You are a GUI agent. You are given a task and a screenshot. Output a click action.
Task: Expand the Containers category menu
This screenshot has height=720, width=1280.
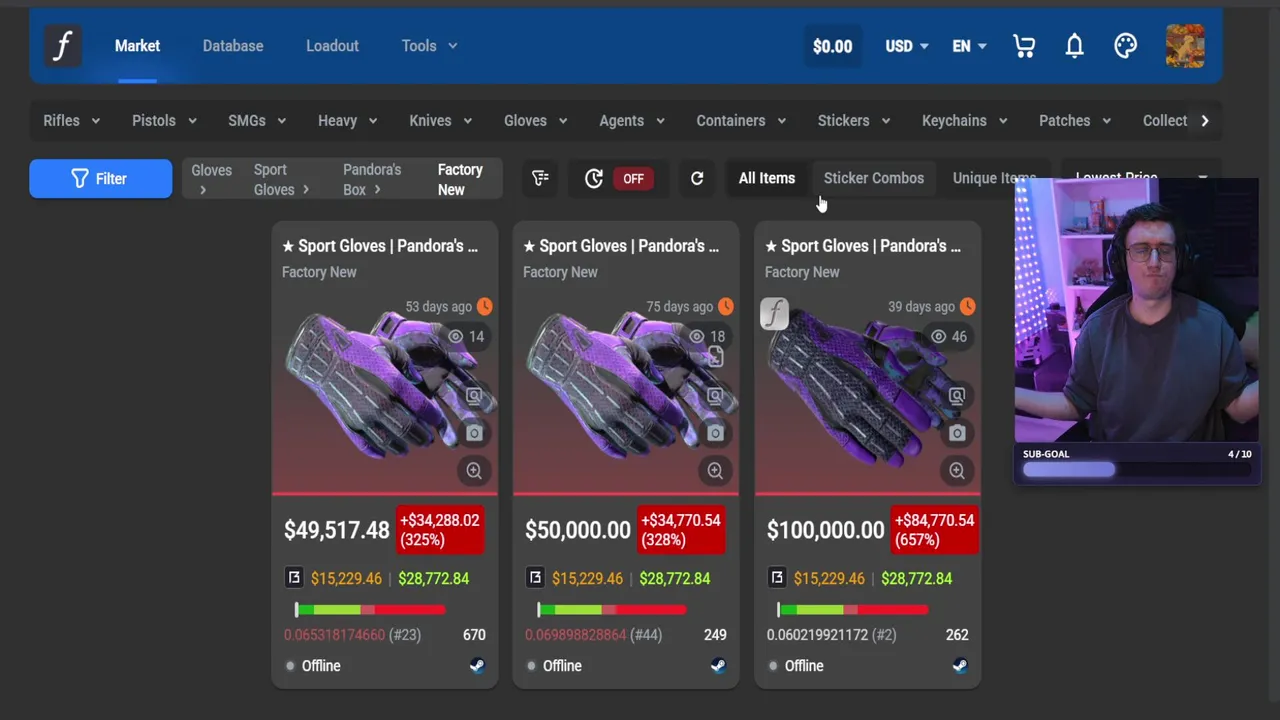click(x=741, y=120)
